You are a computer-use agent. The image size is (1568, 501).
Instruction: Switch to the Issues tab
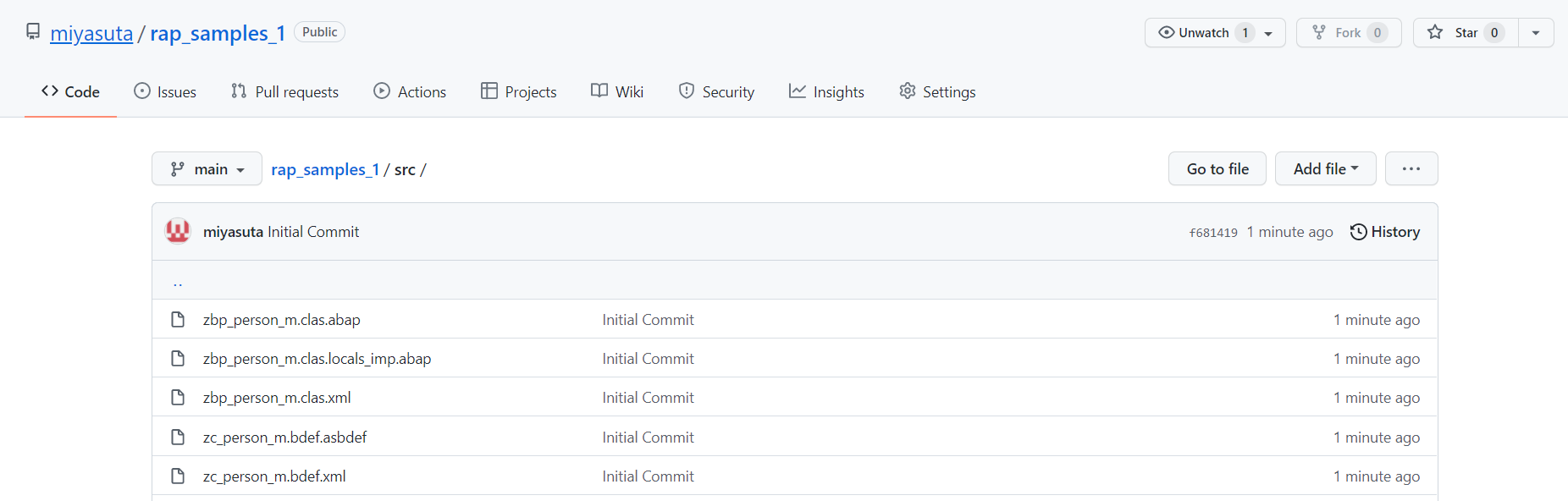(165, 91)
